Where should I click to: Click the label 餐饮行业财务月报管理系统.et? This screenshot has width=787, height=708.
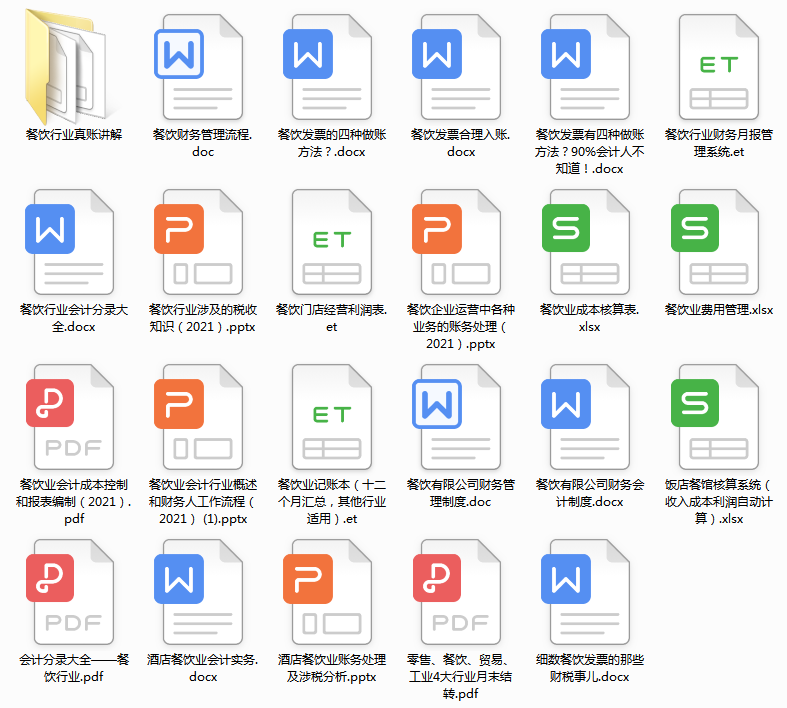coord(719,143)
